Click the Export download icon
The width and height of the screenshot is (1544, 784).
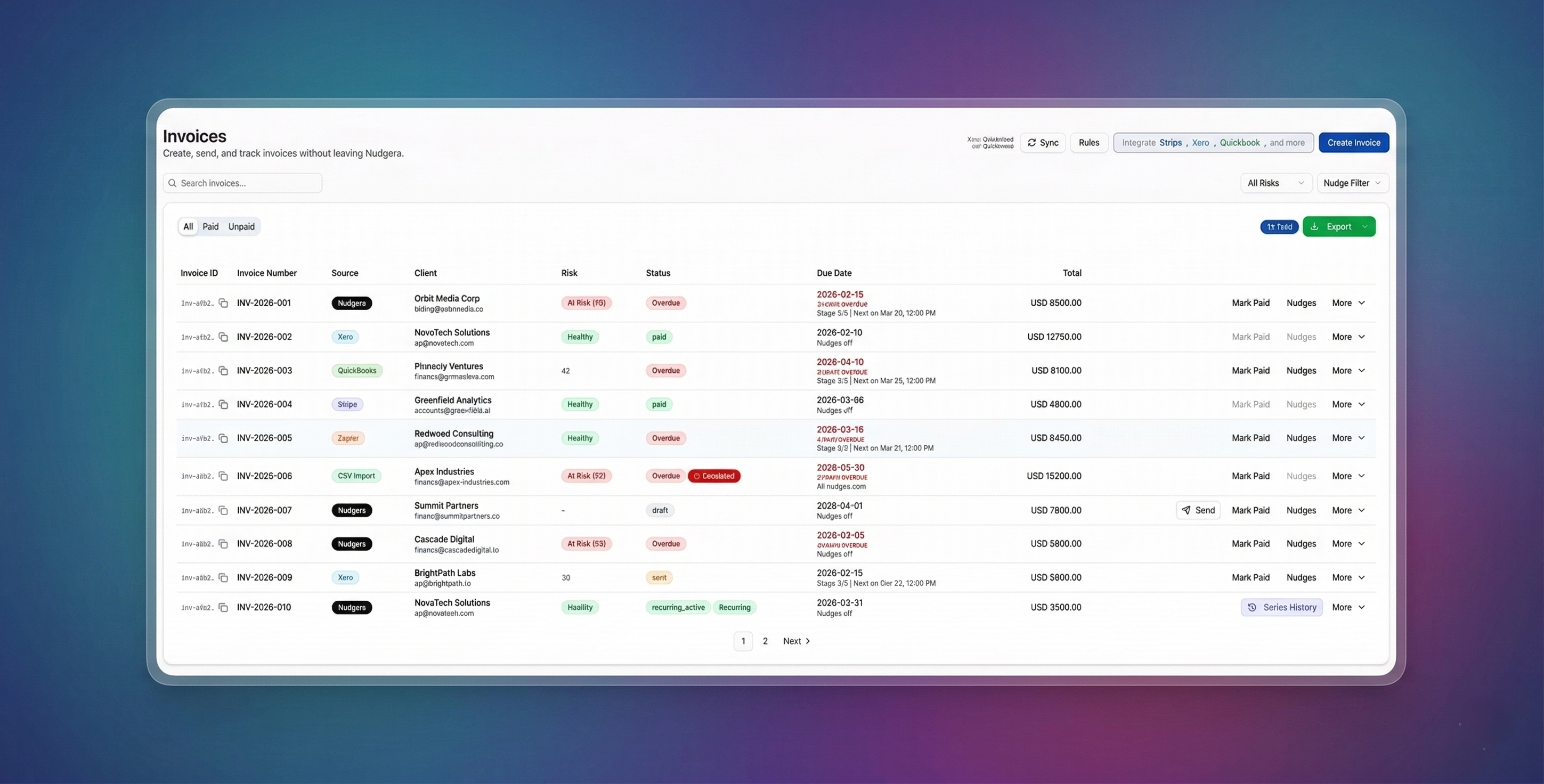[x=1314, y=226]
